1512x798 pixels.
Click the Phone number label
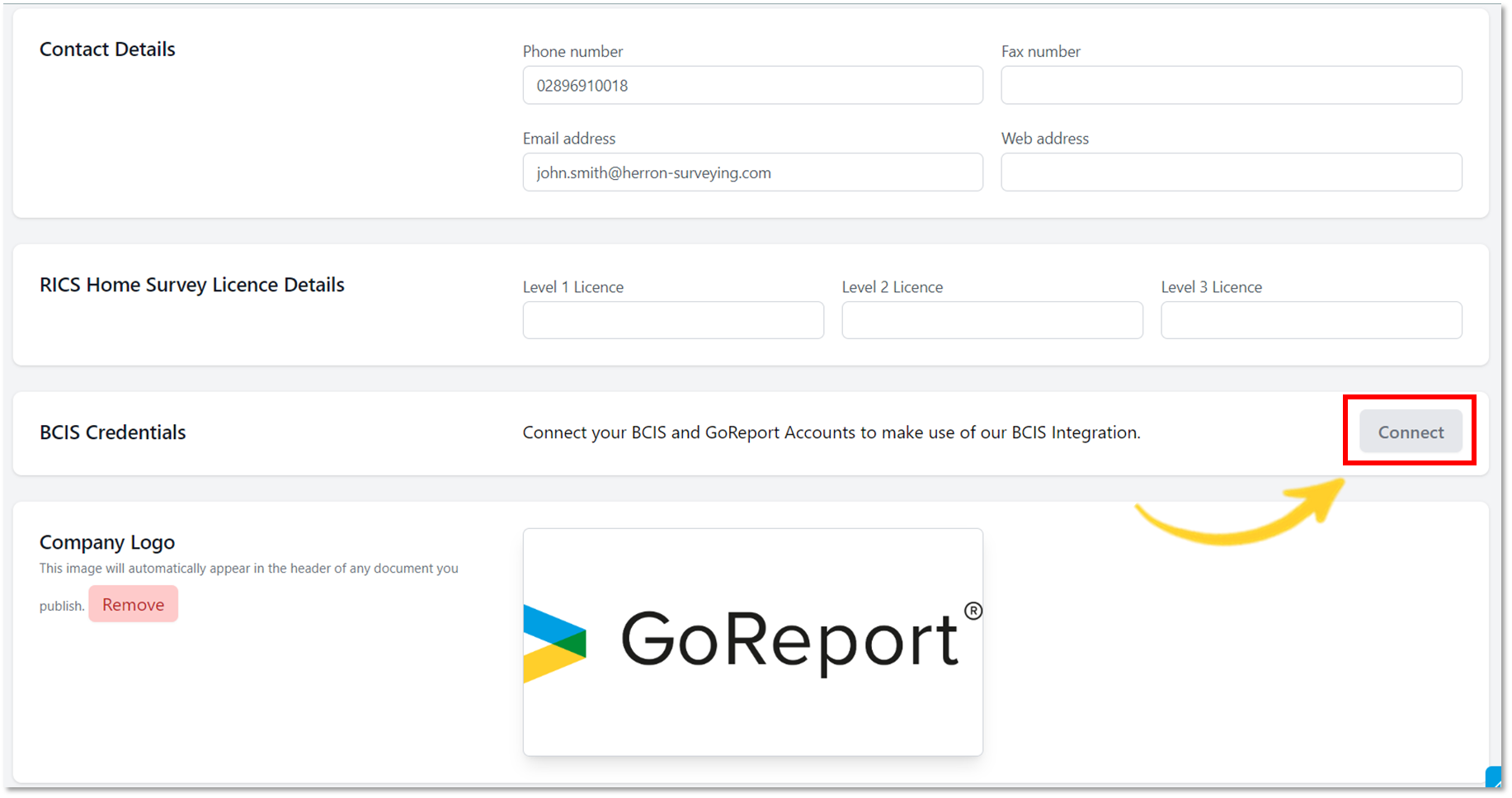(572, 51)
